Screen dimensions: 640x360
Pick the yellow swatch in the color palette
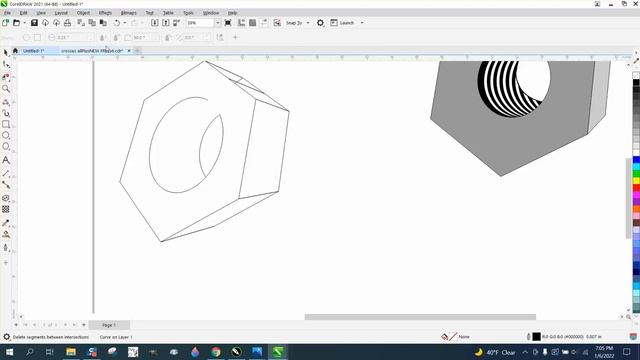point(636,181)
